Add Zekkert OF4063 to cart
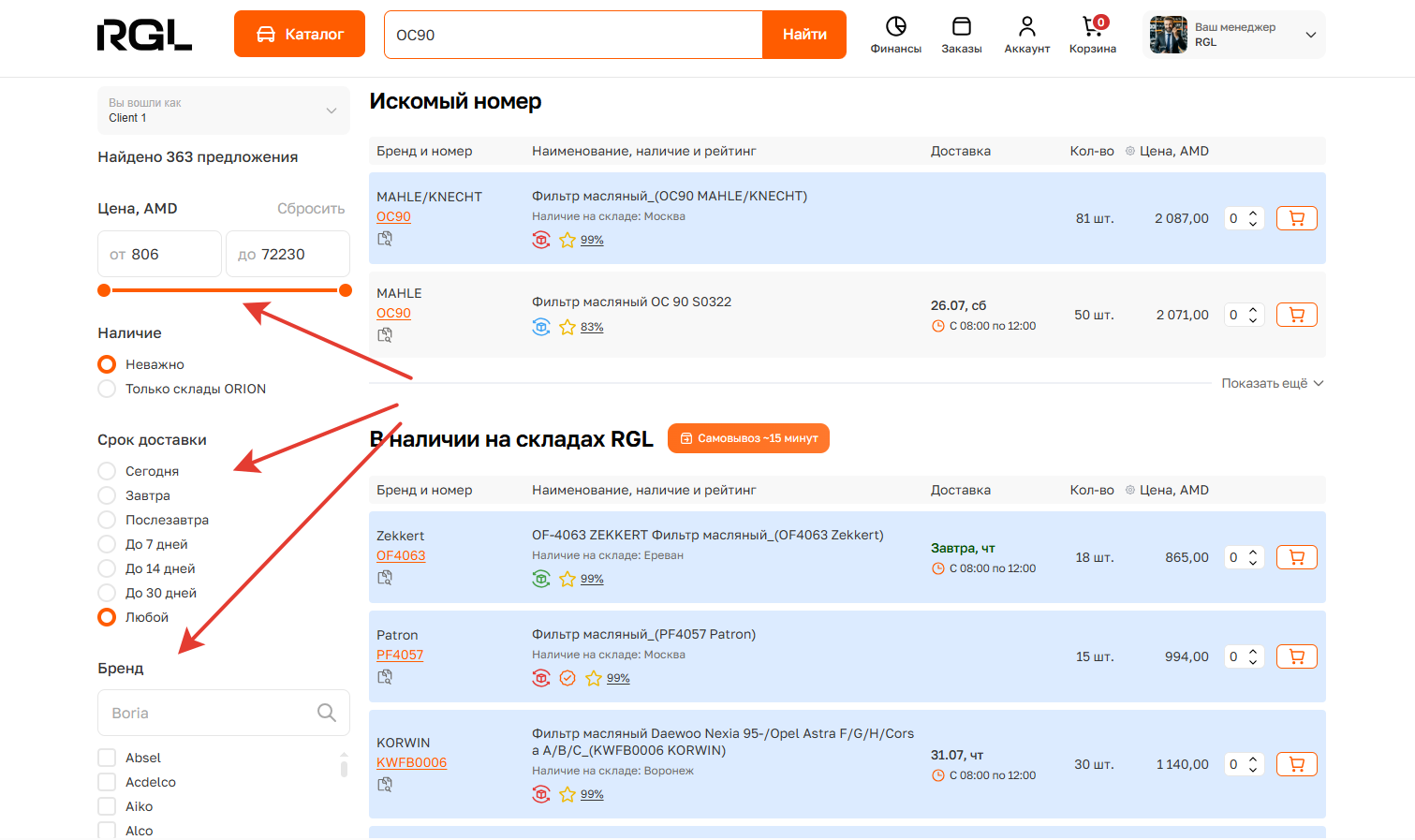 [1296, 557]
